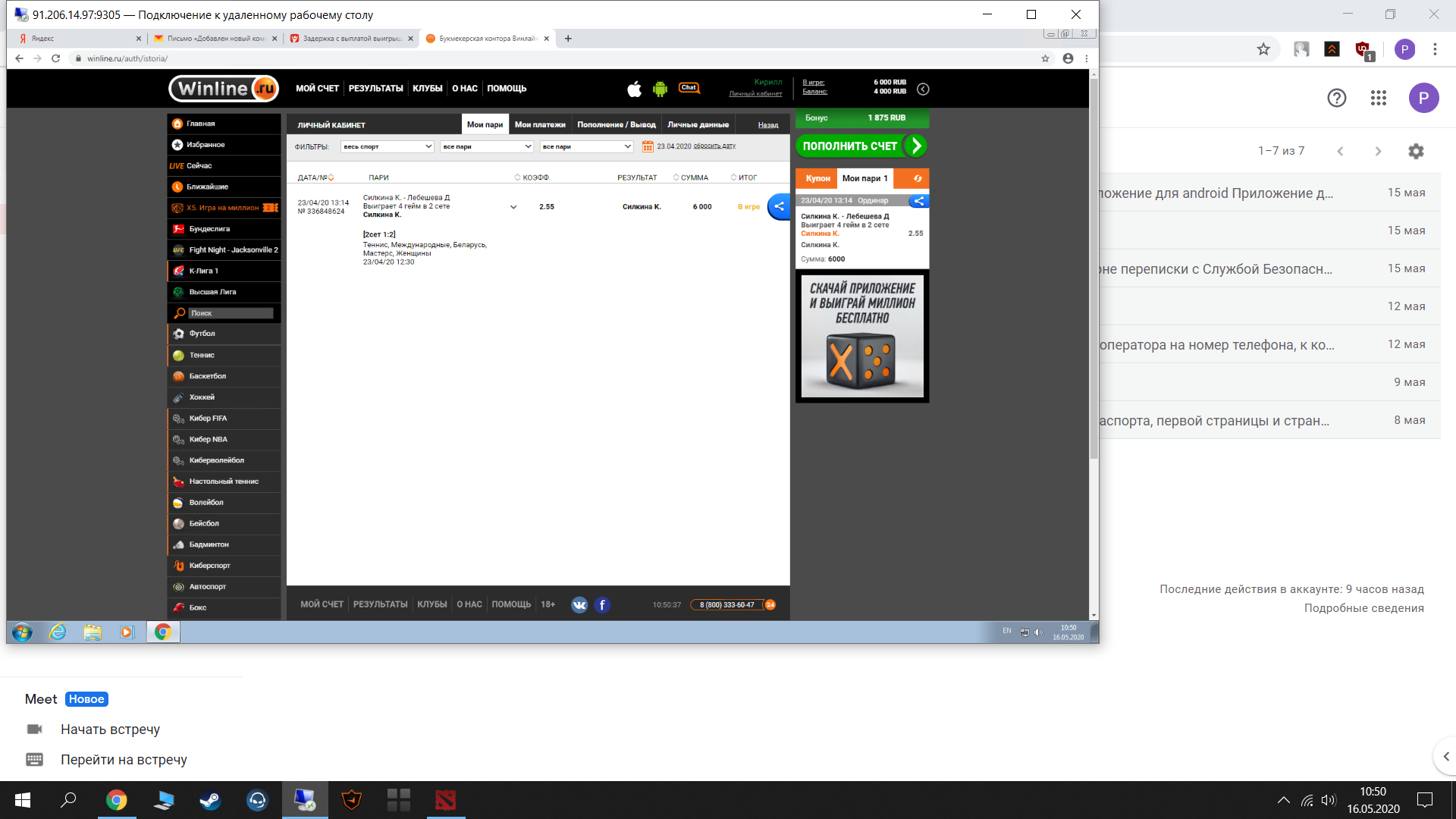
Task: Click the Поиск search field in sidebar
Action: click(231, 313)
